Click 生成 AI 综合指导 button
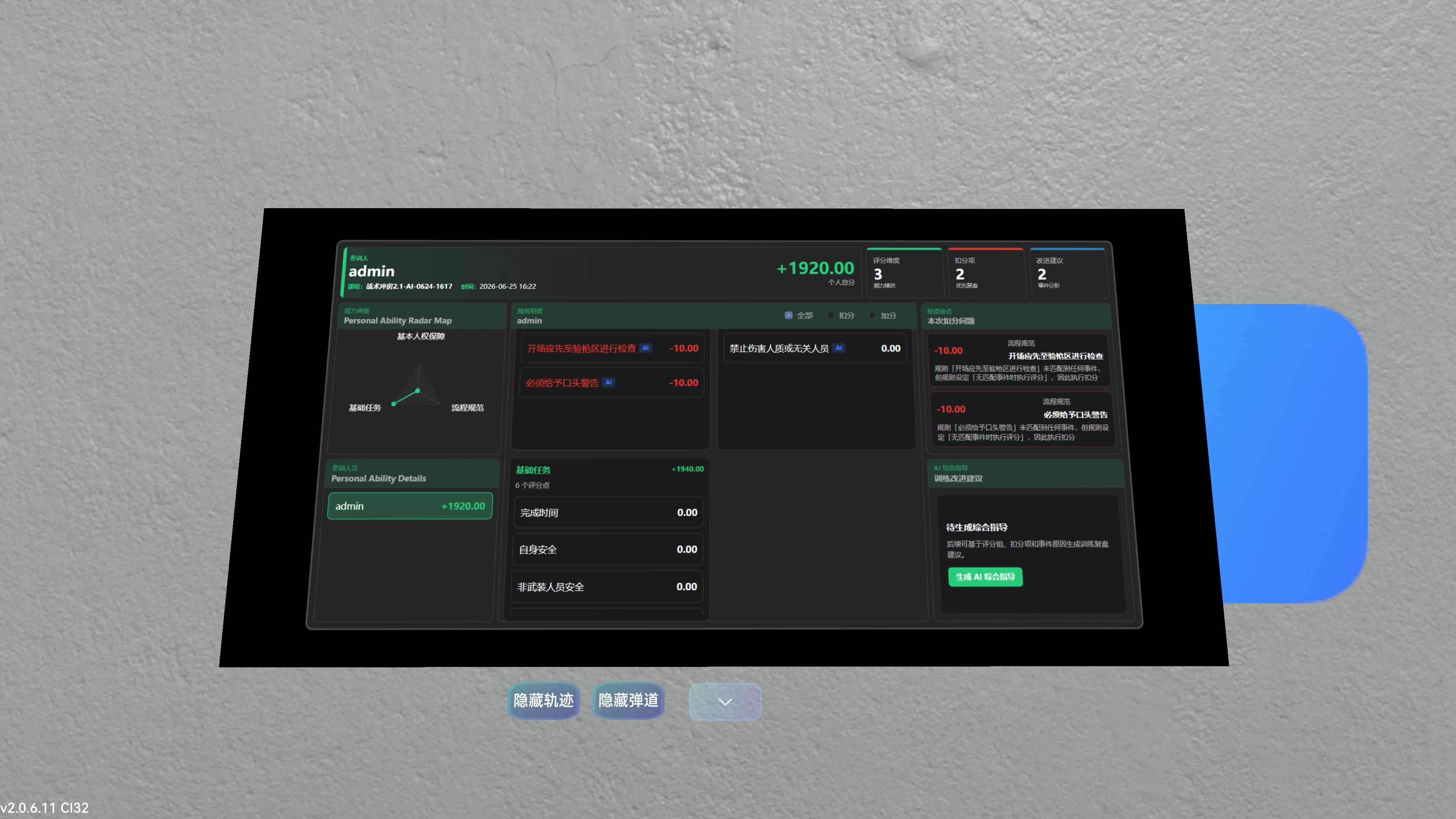 [985, 576]
